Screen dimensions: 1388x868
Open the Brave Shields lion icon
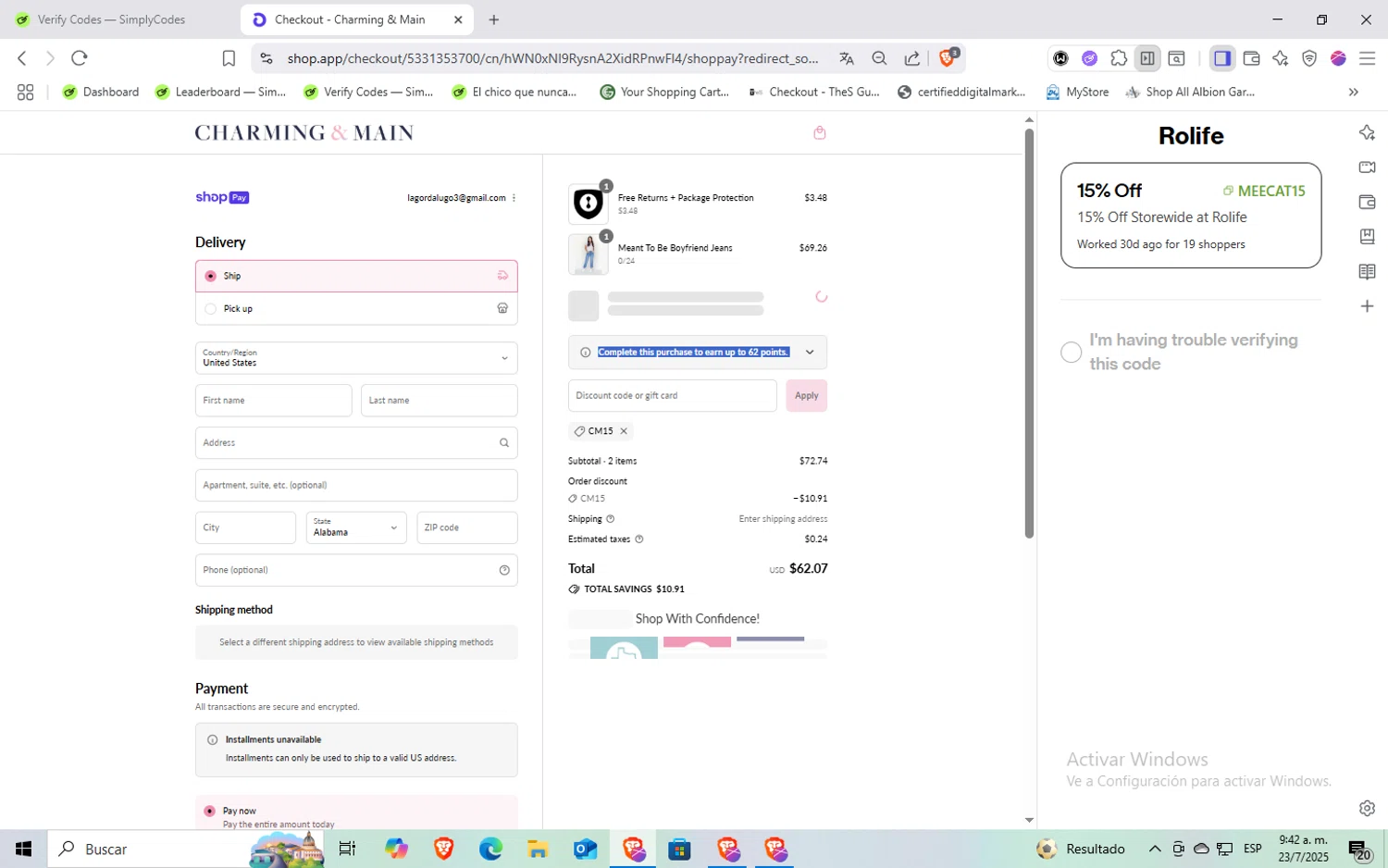tap(948, 57)
